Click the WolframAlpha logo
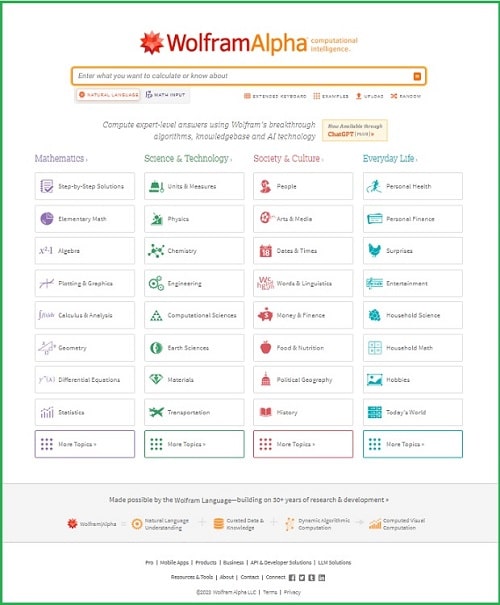 (x=248, y=42)
